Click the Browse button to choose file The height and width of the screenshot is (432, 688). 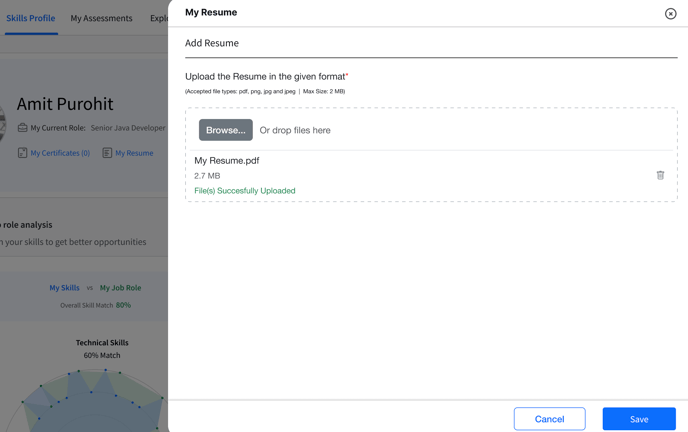(226, 130)
